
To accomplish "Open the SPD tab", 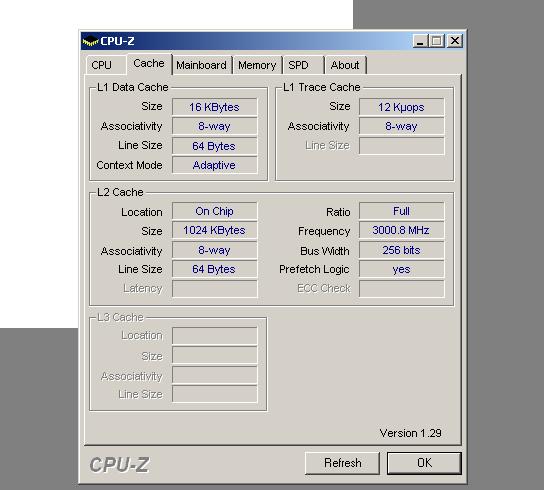I will (303, 65).
